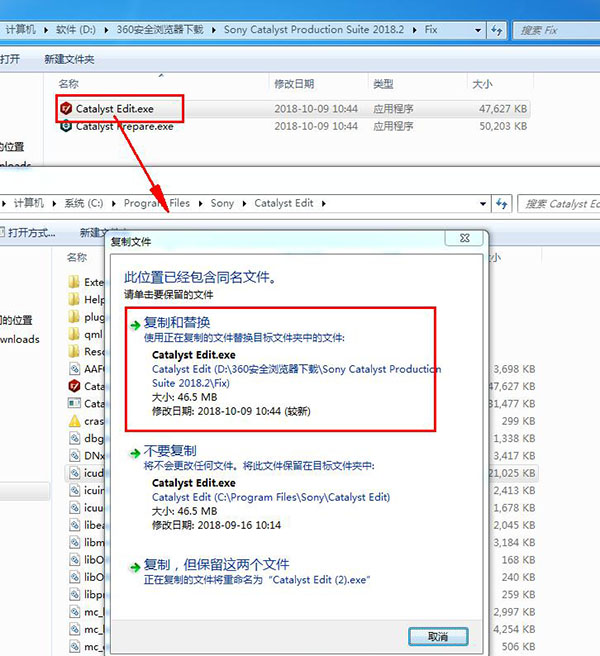Close the 复制文件 dialog

click(x=464, y=238)
